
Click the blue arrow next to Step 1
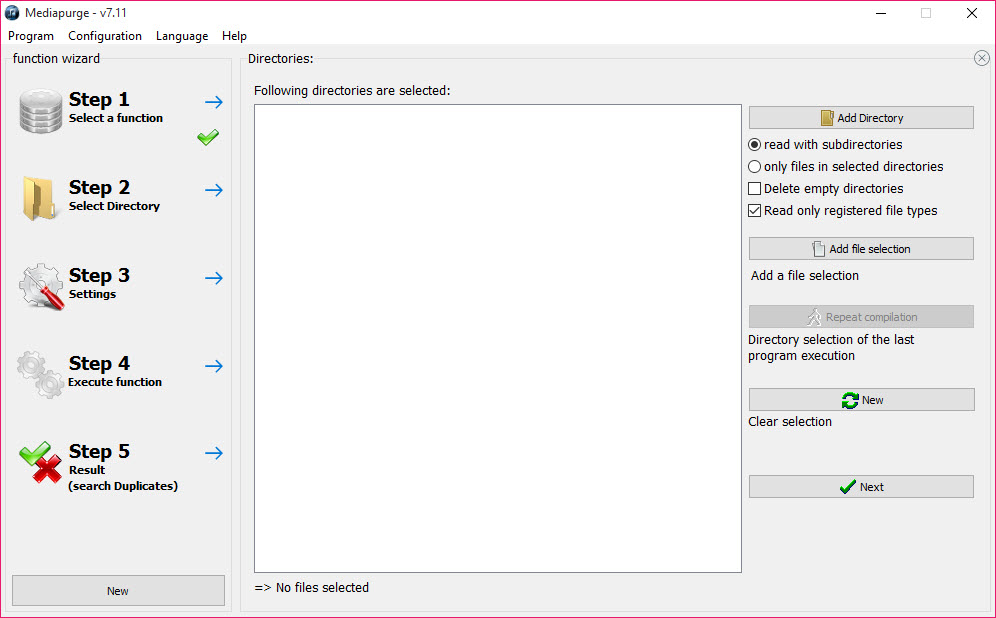click(214, 102)
